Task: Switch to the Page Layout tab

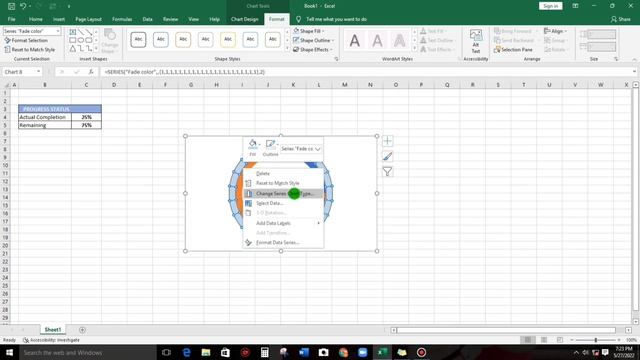Action: (x=88, y=19)
